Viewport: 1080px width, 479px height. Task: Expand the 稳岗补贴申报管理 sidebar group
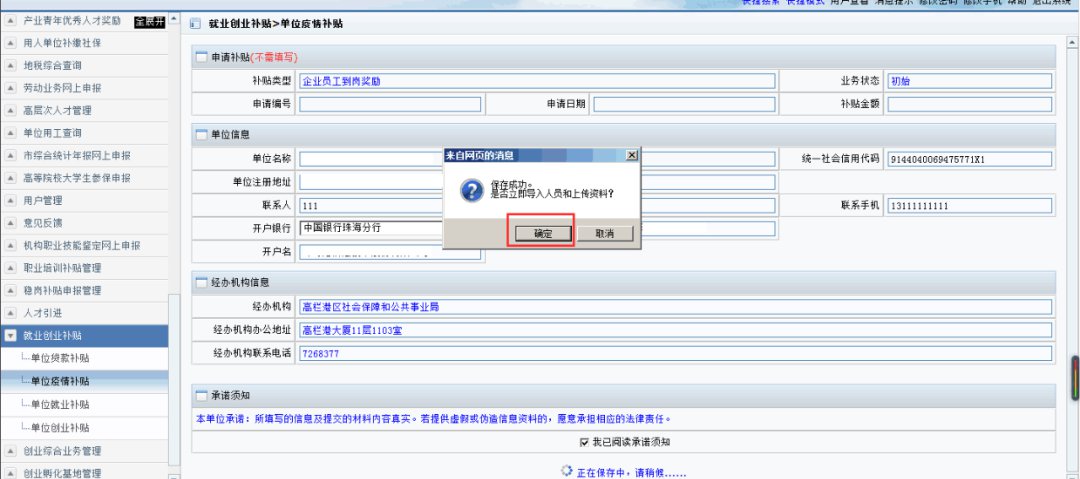point(11,290)
